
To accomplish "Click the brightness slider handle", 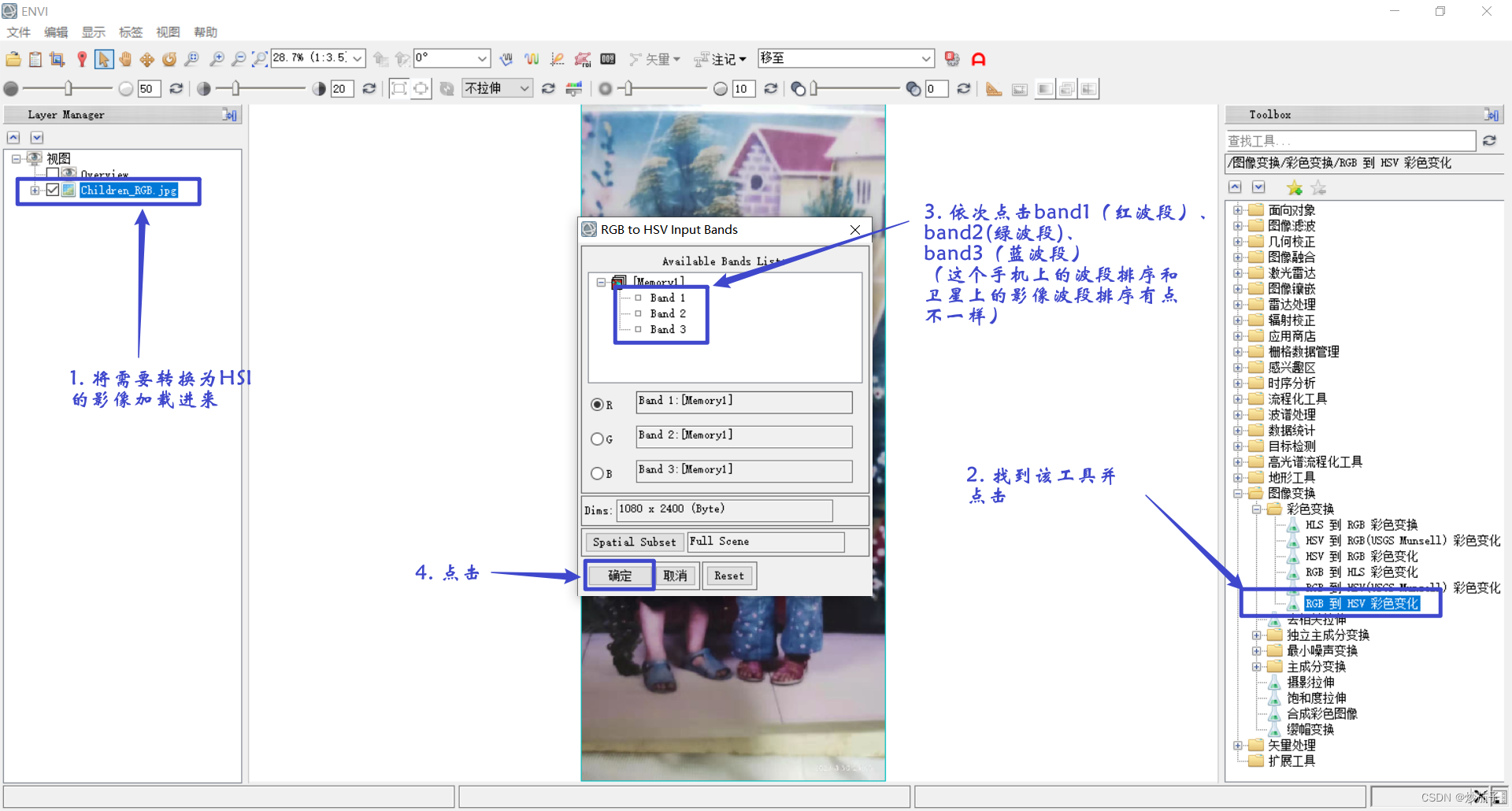I will point(69,89).
